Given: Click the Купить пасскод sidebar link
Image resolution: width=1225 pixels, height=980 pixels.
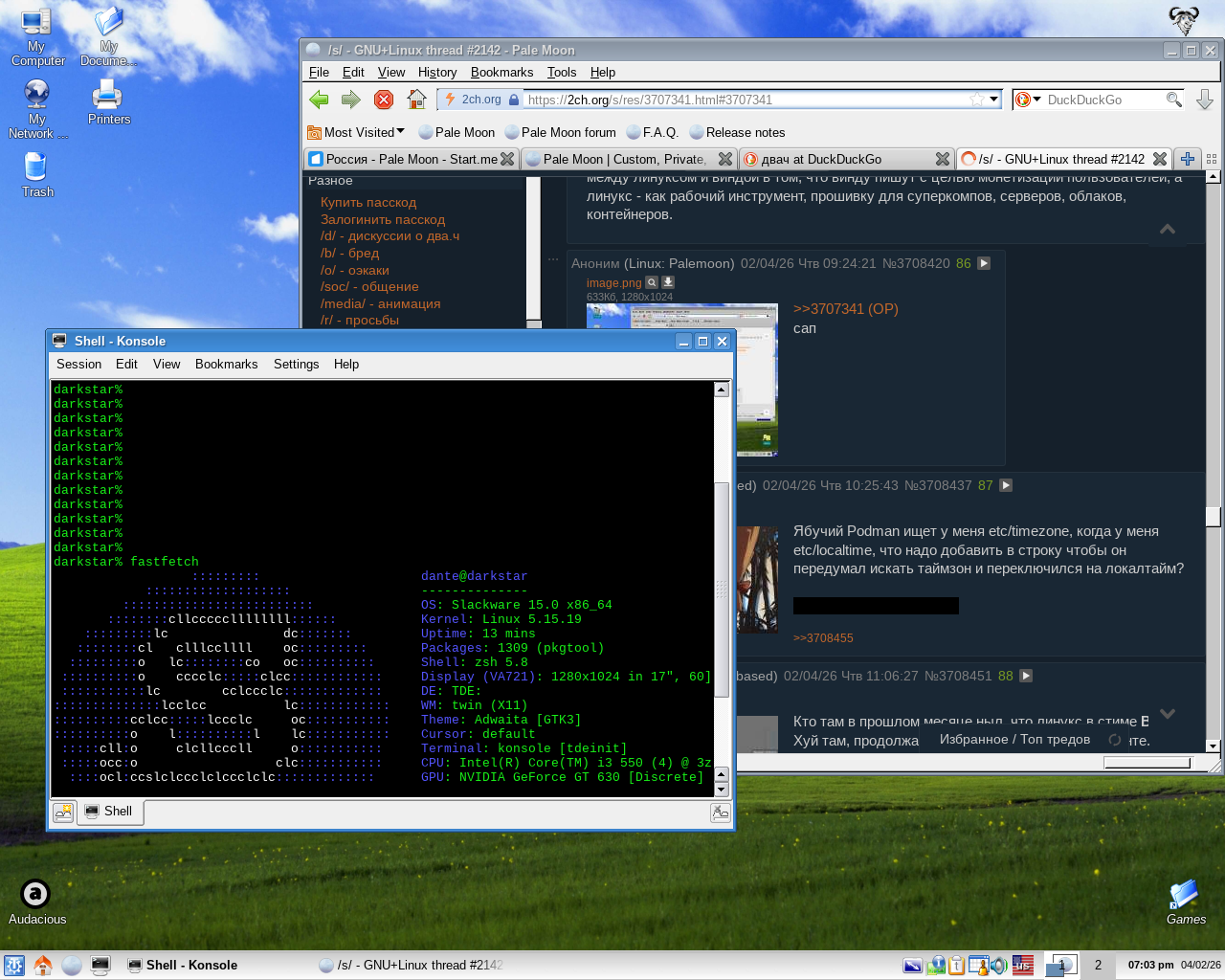Looking at the screenshot, I should [368, 202].
